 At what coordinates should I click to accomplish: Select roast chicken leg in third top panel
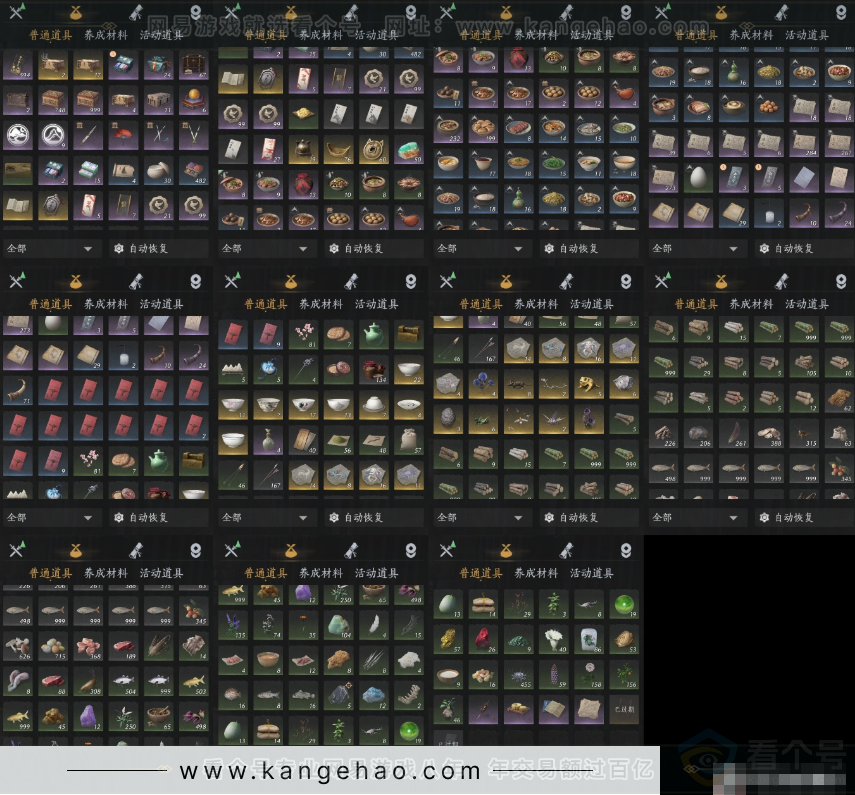[624, 93]
